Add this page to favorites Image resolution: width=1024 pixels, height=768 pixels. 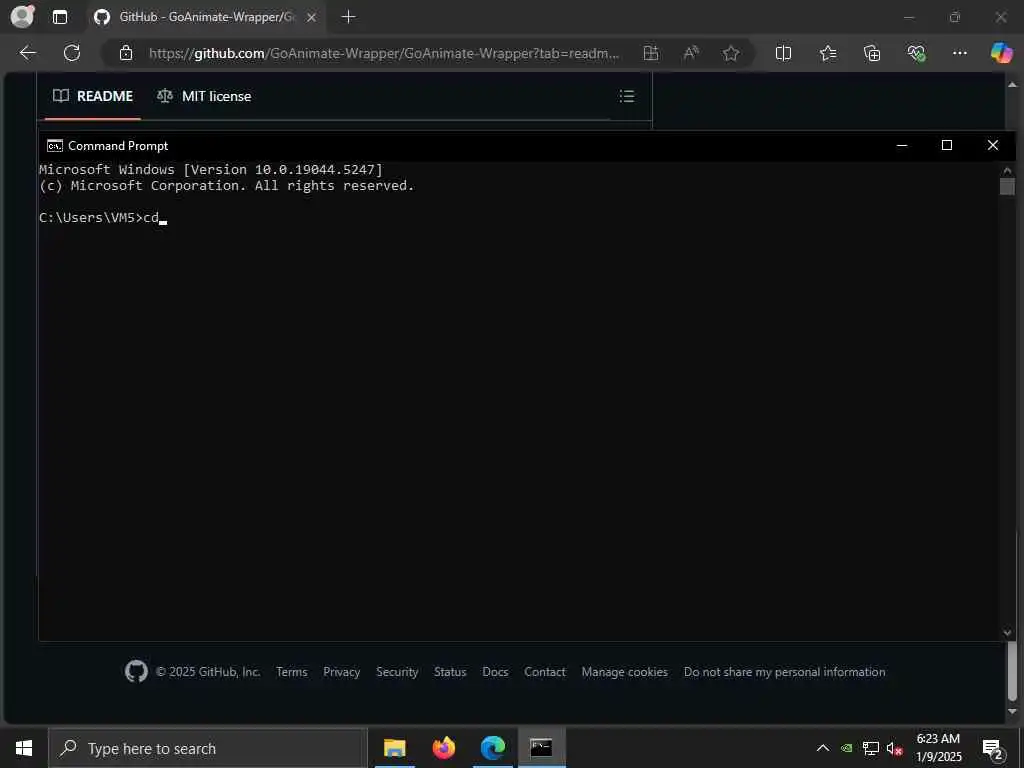click(x=731, y=54)
